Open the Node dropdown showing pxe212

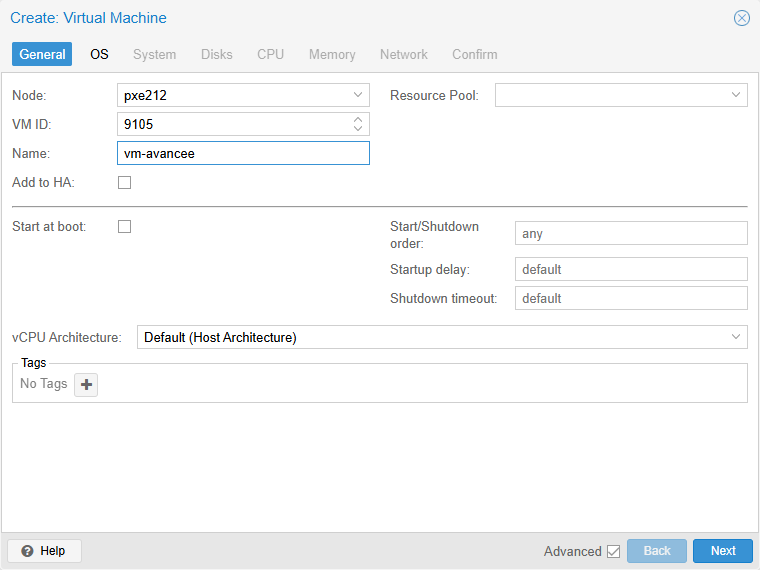358,95
